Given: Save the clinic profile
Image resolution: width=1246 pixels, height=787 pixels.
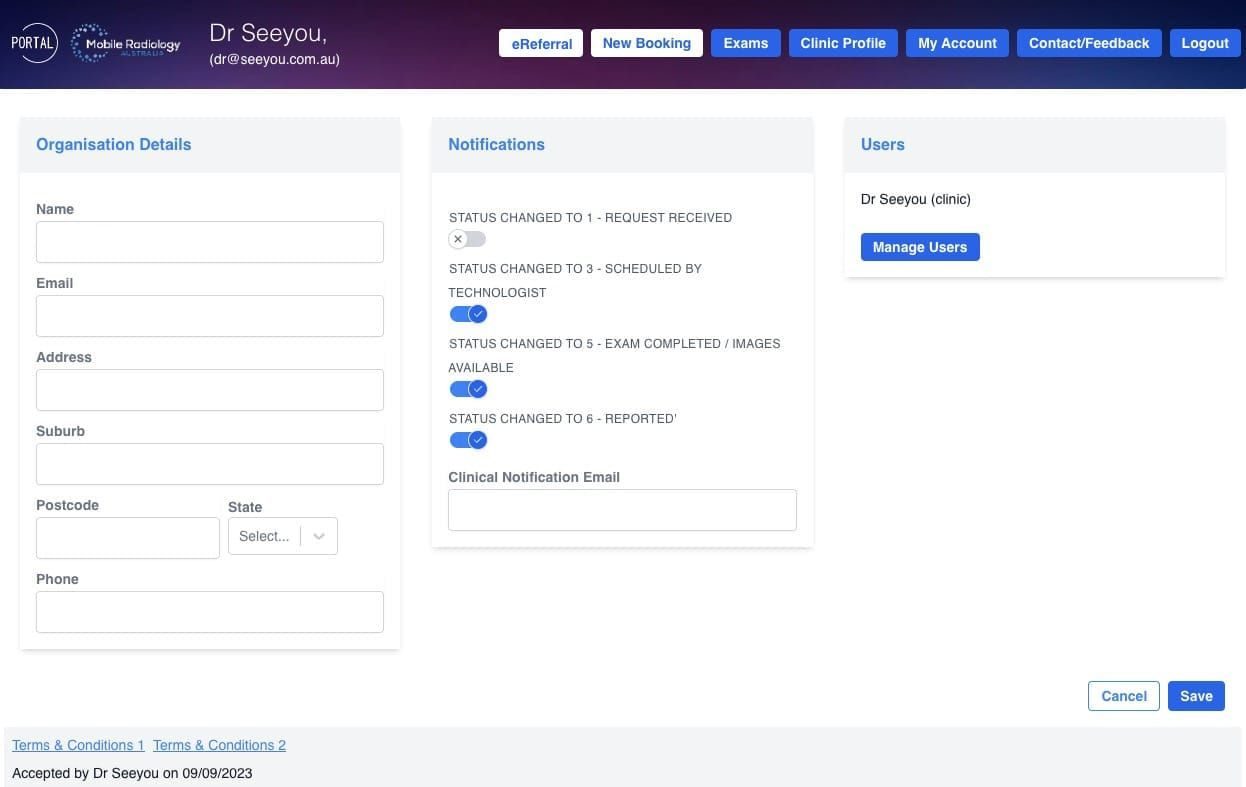Looking at the screenshot, I should click(1196, 696).
